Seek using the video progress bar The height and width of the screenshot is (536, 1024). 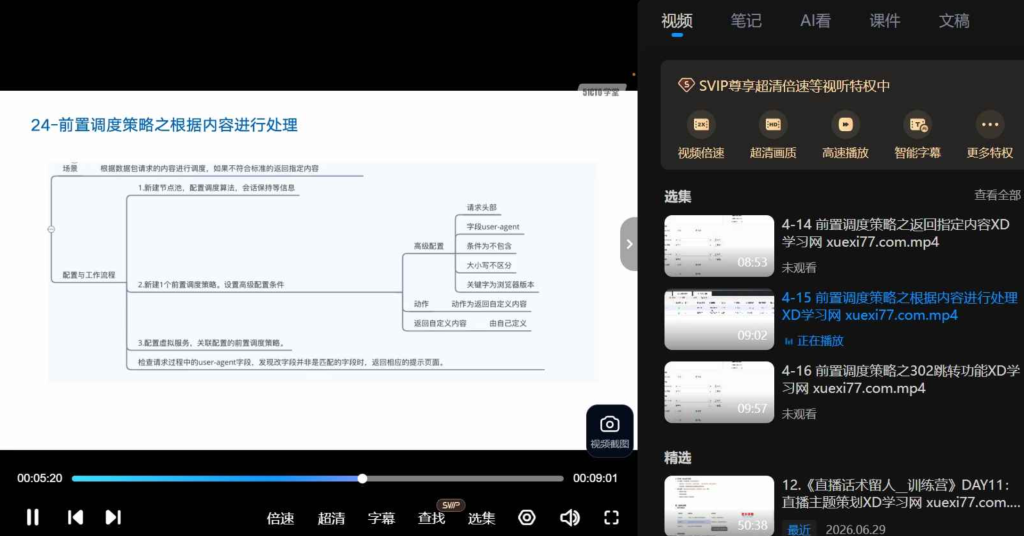click(x=317, y=479)
